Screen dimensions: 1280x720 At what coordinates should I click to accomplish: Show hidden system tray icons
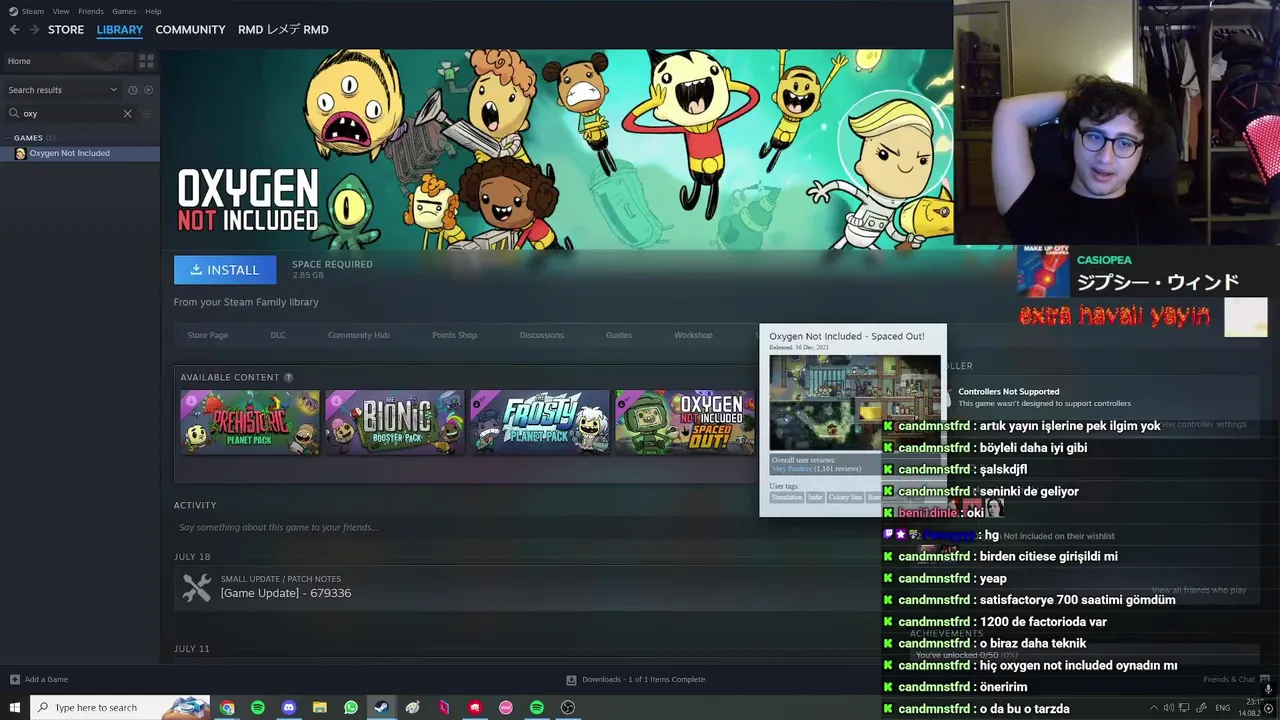pyautogui.click(x=1155, y=708)
